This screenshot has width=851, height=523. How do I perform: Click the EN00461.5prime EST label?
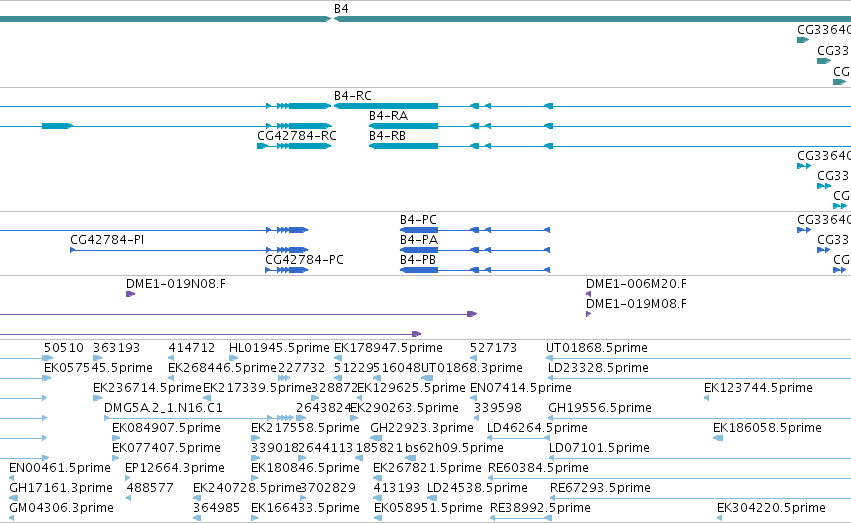(x=60, y=468)
